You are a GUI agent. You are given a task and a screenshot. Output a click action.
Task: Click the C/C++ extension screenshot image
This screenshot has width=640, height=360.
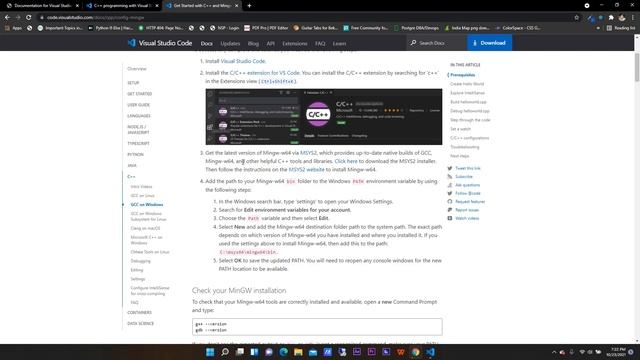(324, 117)
